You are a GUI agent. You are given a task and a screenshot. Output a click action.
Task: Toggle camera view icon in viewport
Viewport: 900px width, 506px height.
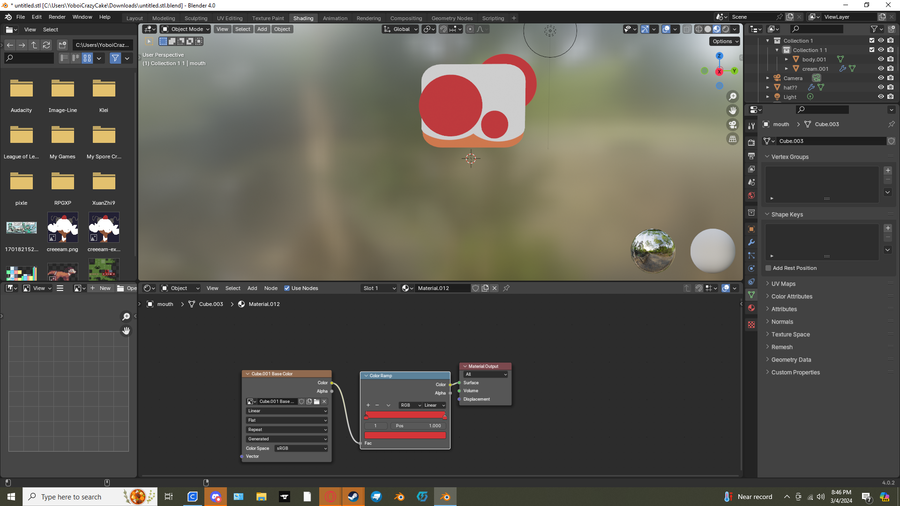coord(732,125)
